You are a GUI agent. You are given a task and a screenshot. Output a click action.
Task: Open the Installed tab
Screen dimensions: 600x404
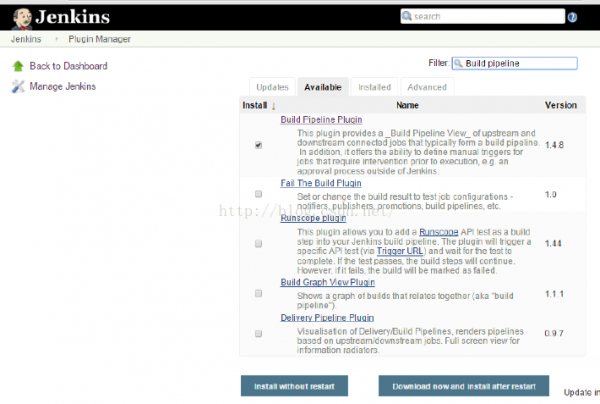(375, 87)
